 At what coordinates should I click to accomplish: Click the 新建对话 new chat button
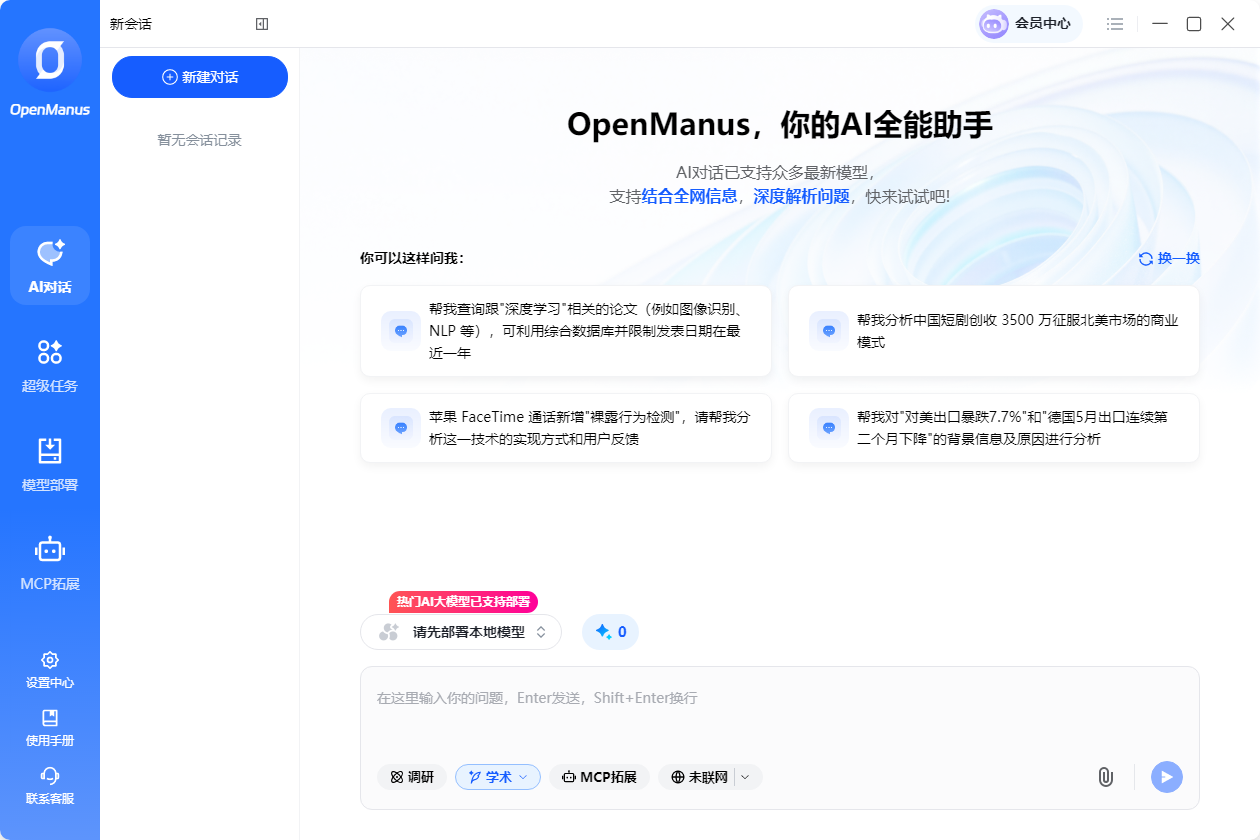click(199, 76)
